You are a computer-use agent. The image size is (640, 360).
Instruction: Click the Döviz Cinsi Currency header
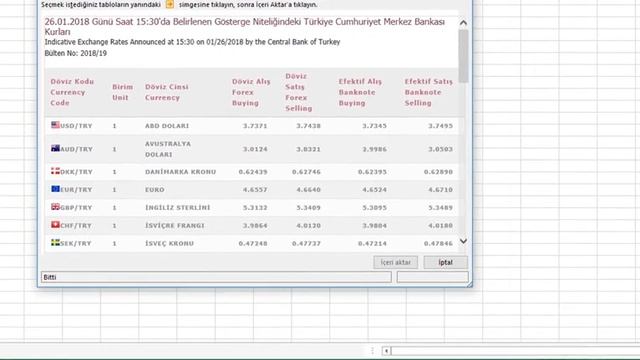(x=167, y=92)
